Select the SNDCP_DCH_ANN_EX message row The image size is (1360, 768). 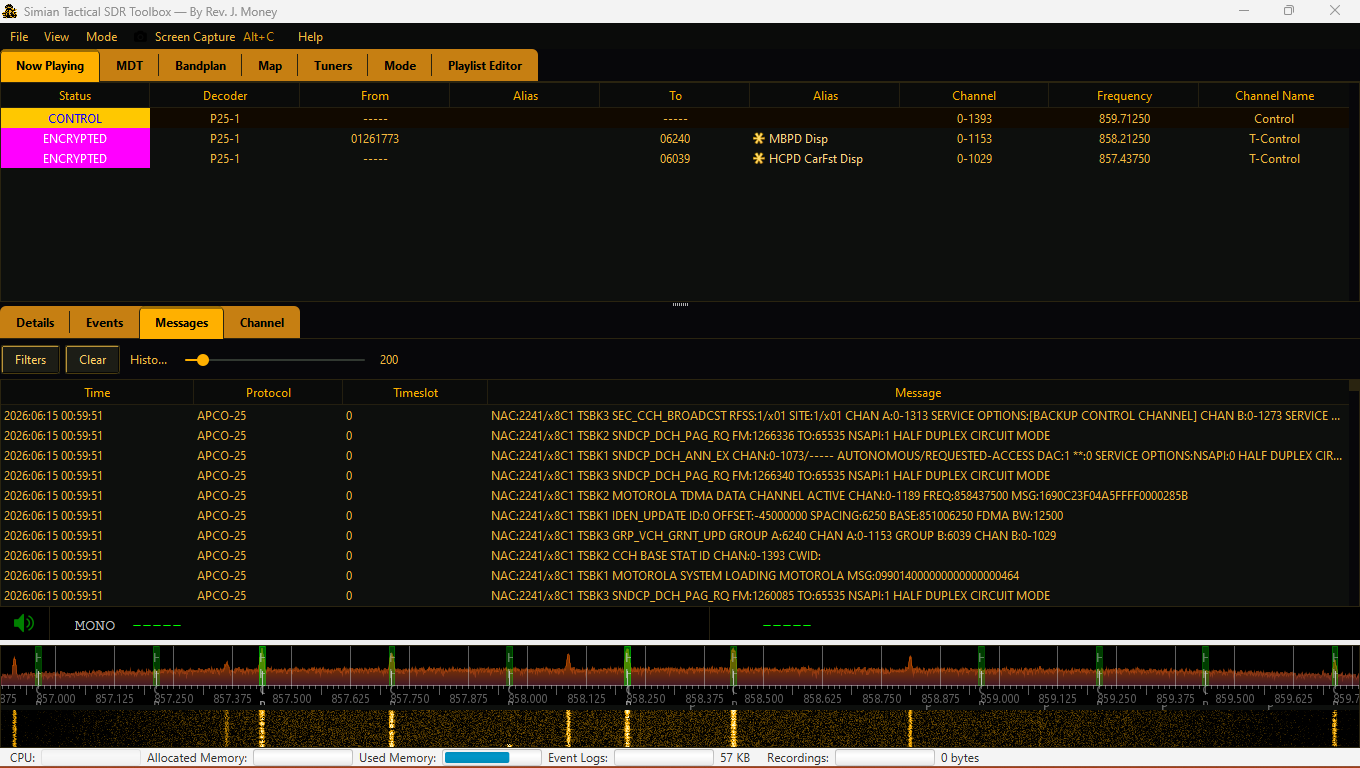click(x=674, y=456)
